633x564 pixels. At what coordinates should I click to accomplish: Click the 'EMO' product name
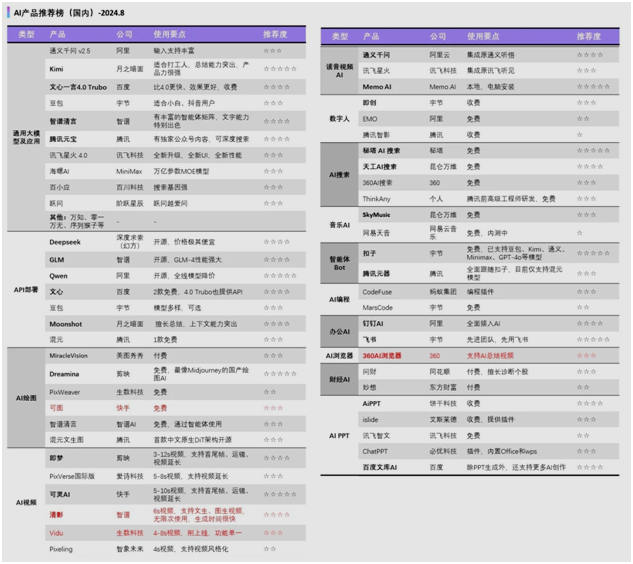point(370,119)
